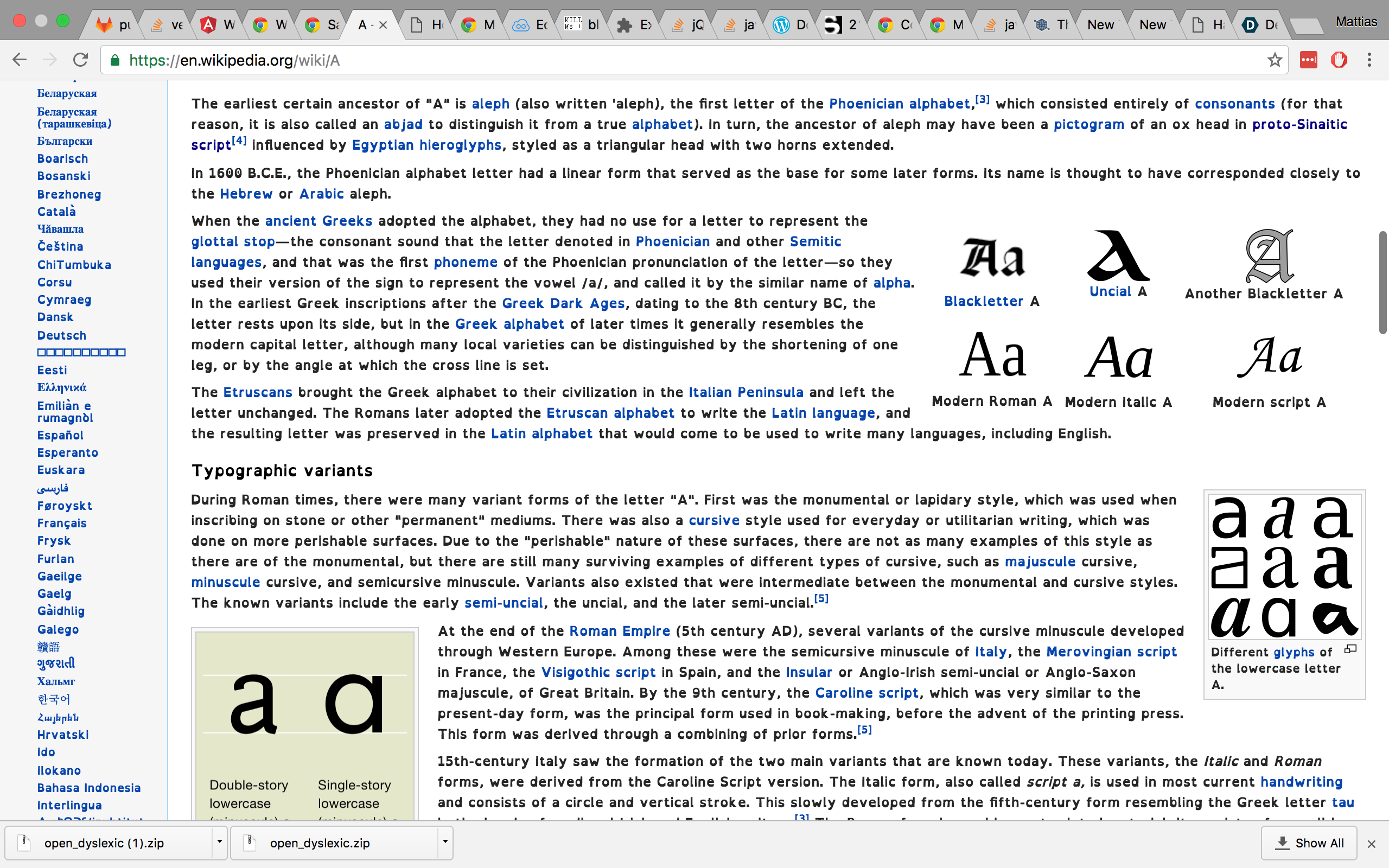Reload the Wikipedia page
Screen dimensions: 1389x868
(80, 60)
